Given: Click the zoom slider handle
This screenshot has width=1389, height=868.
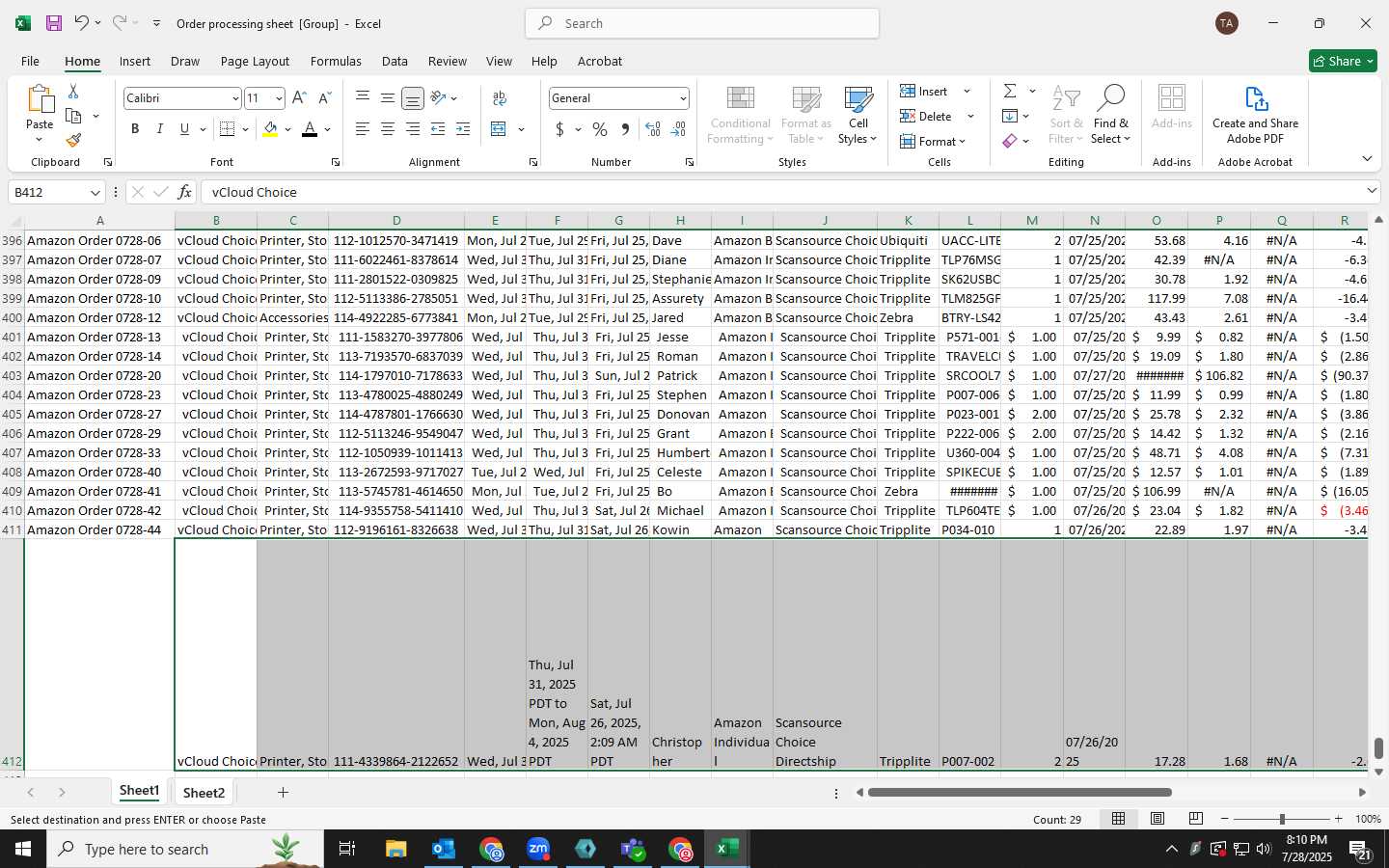Looking at the screenshot, I should coord(1282,819).
